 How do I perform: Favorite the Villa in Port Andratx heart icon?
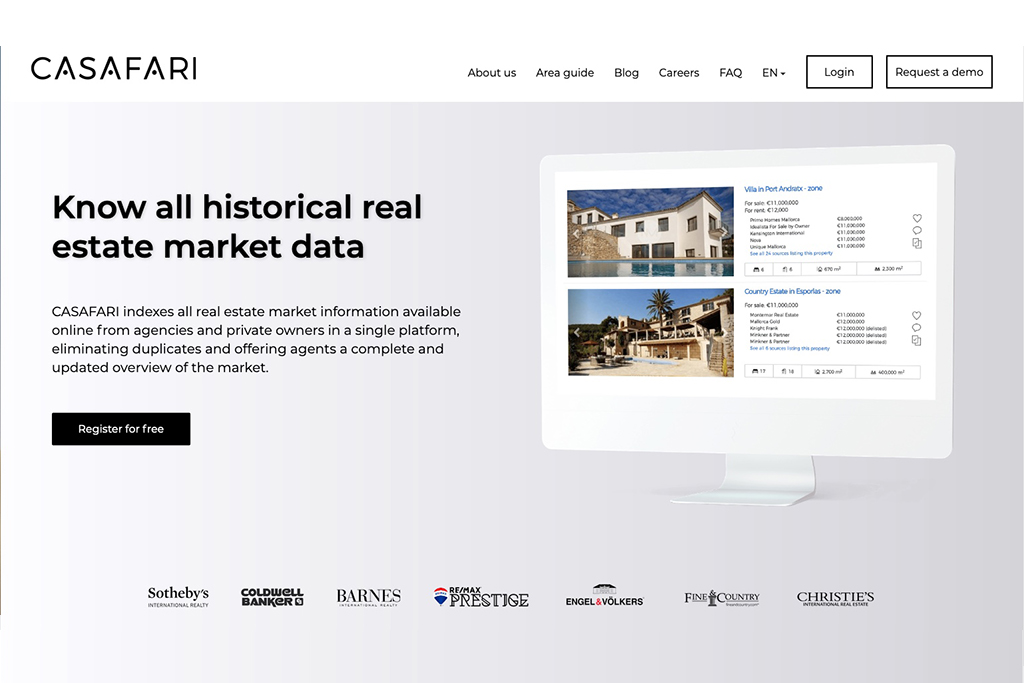(x=917, y=218)
